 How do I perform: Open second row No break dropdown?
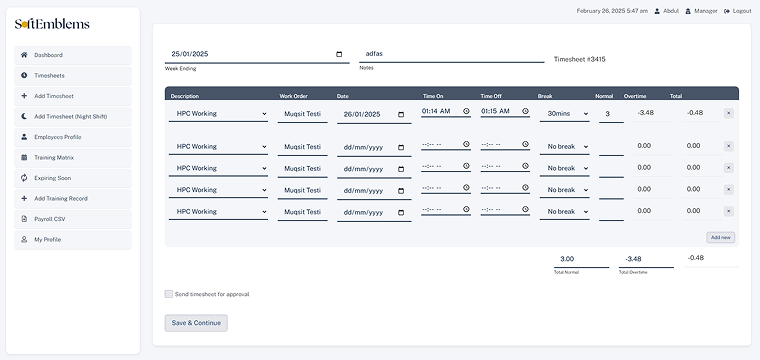565,147
